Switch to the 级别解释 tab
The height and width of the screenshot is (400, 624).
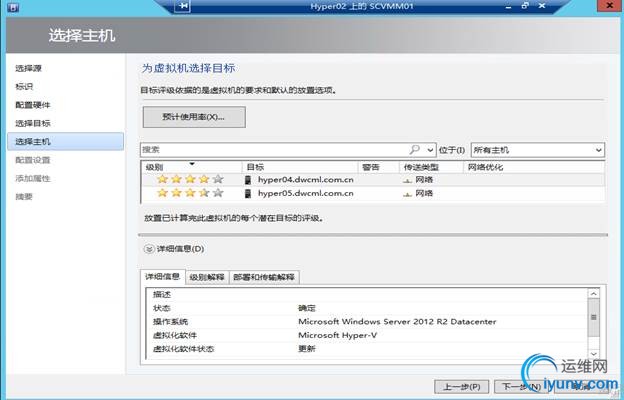click(x=207, y=277)
